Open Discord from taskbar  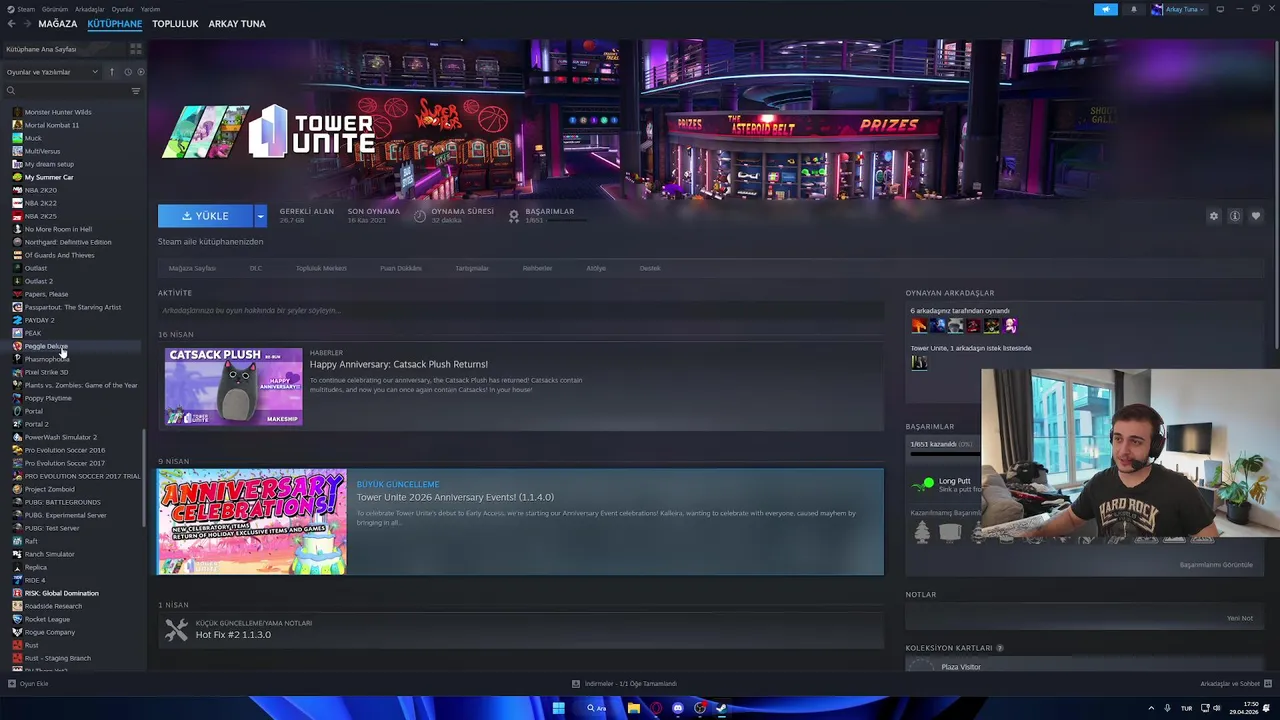pyautogui.click(x=678, y=708)
